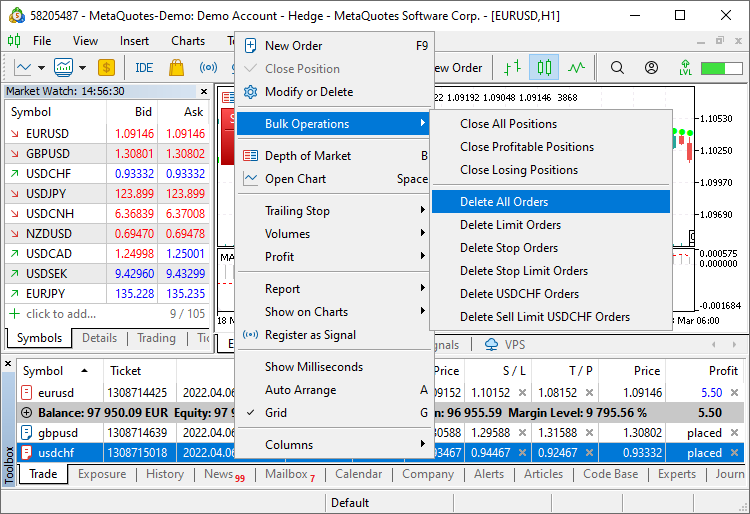
Task: Expand the Profit submenu
Action: point(334,256)
